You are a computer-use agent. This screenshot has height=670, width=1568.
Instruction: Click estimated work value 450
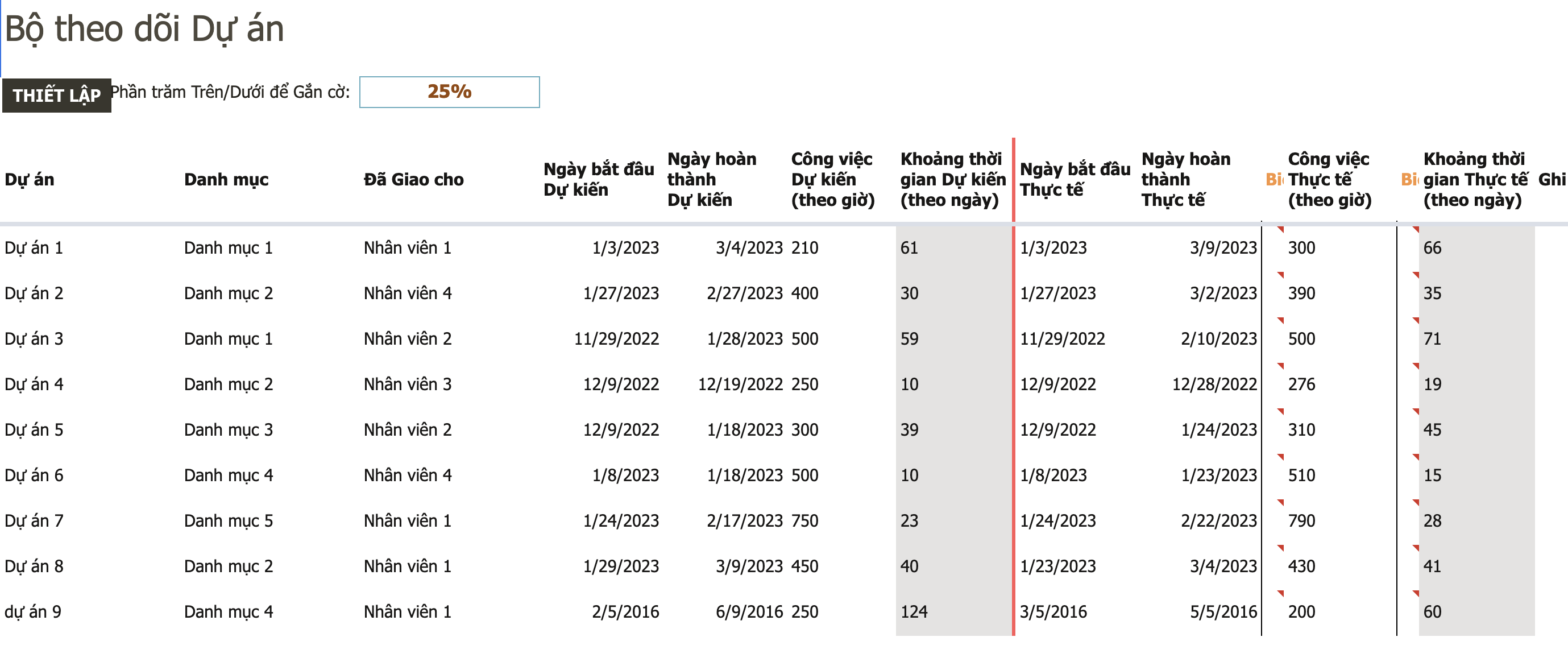804,566
